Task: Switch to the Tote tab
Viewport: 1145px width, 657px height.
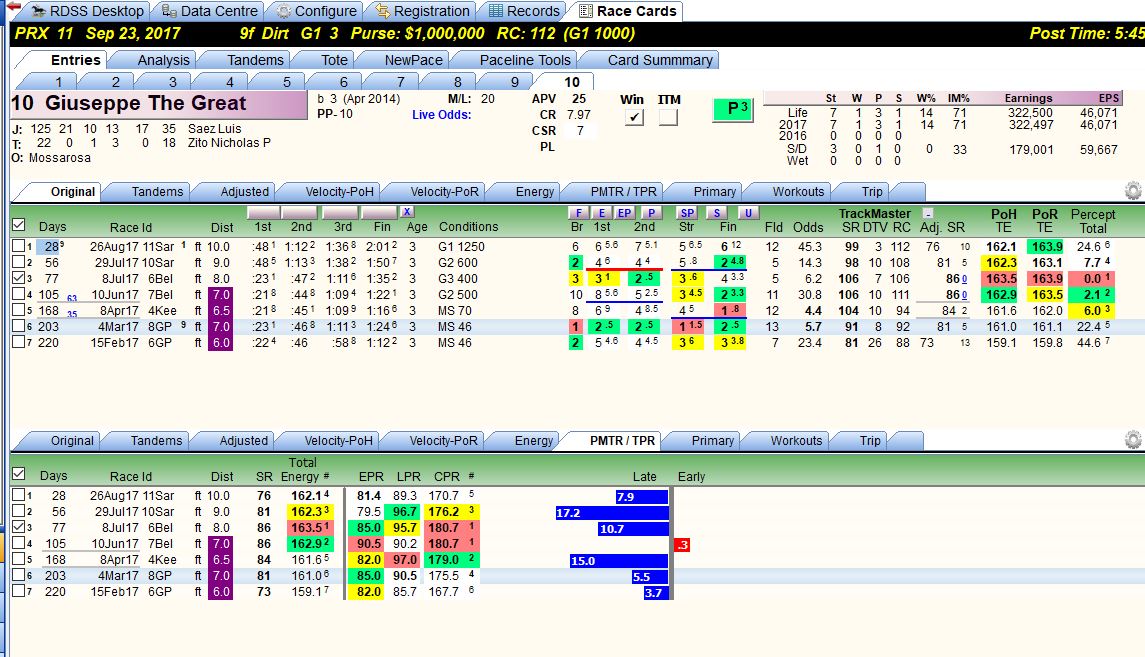Action: [334, 60]
